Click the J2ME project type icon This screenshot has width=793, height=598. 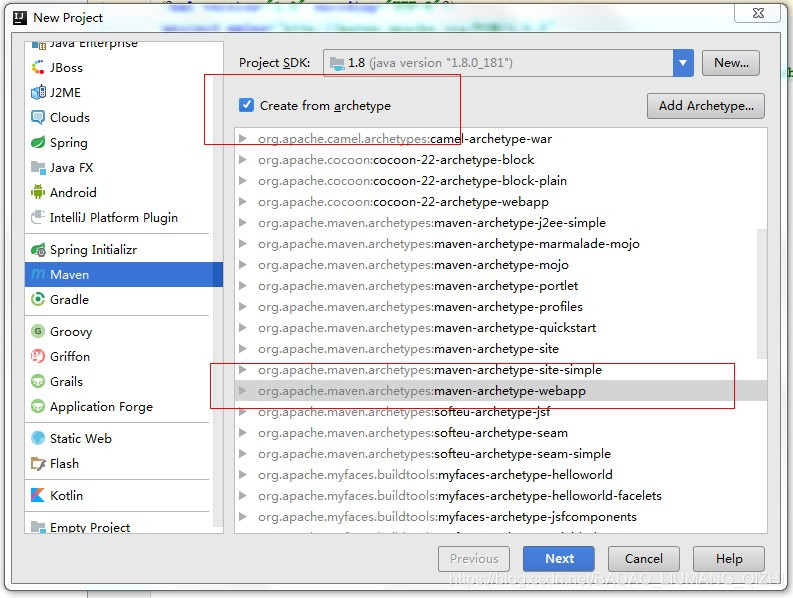coord(38,92)
